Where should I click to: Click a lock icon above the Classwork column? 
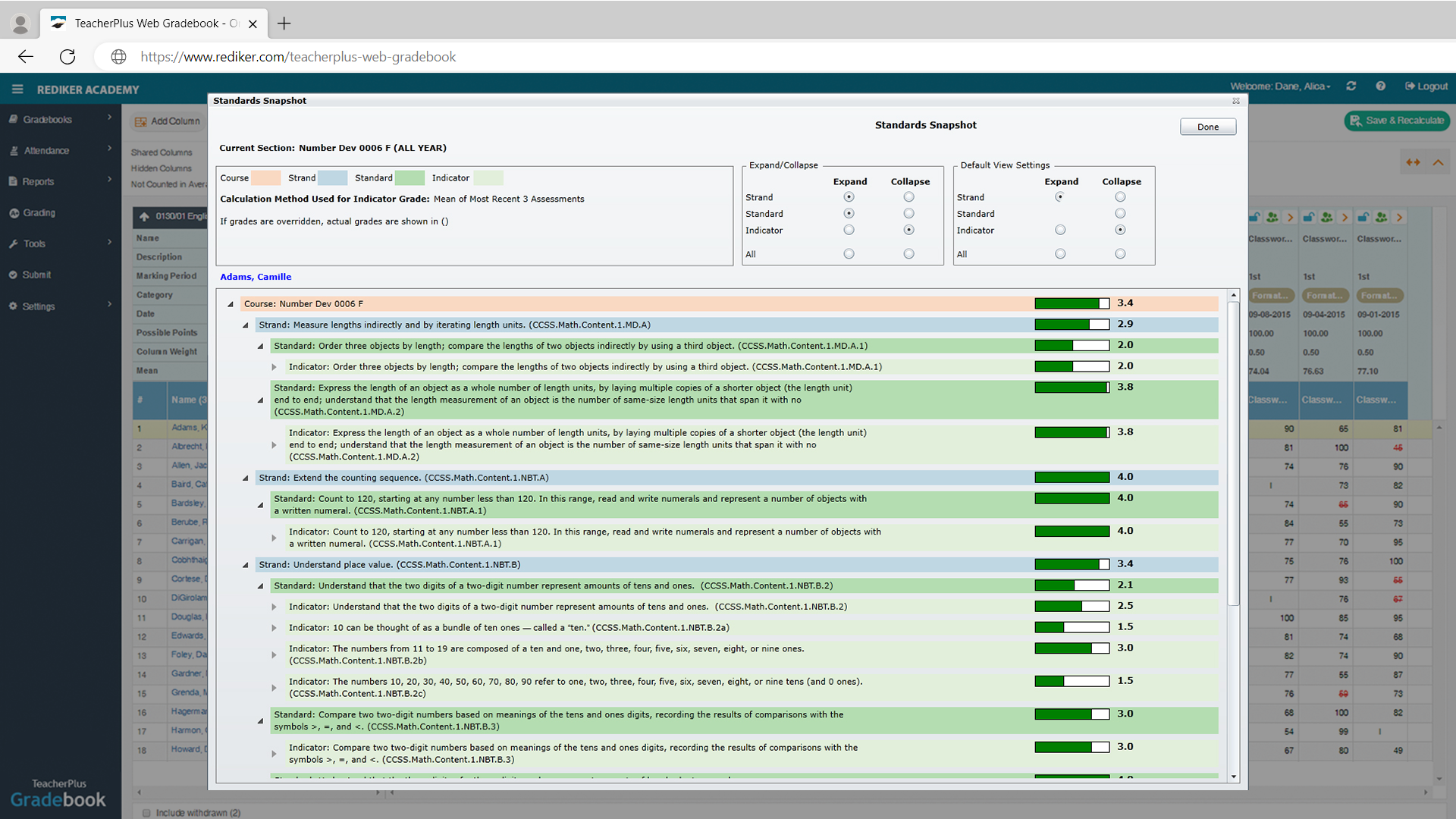1254,217
